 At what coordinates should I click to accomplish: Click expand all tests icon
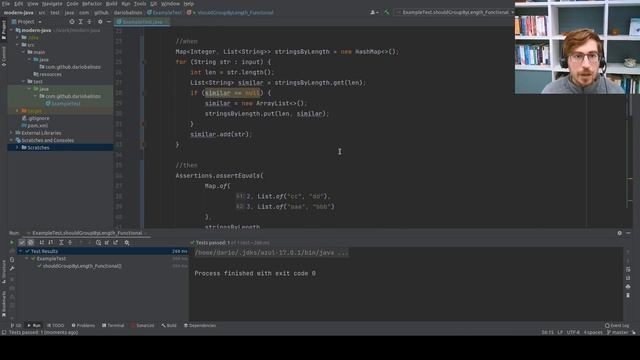[61, 242]
